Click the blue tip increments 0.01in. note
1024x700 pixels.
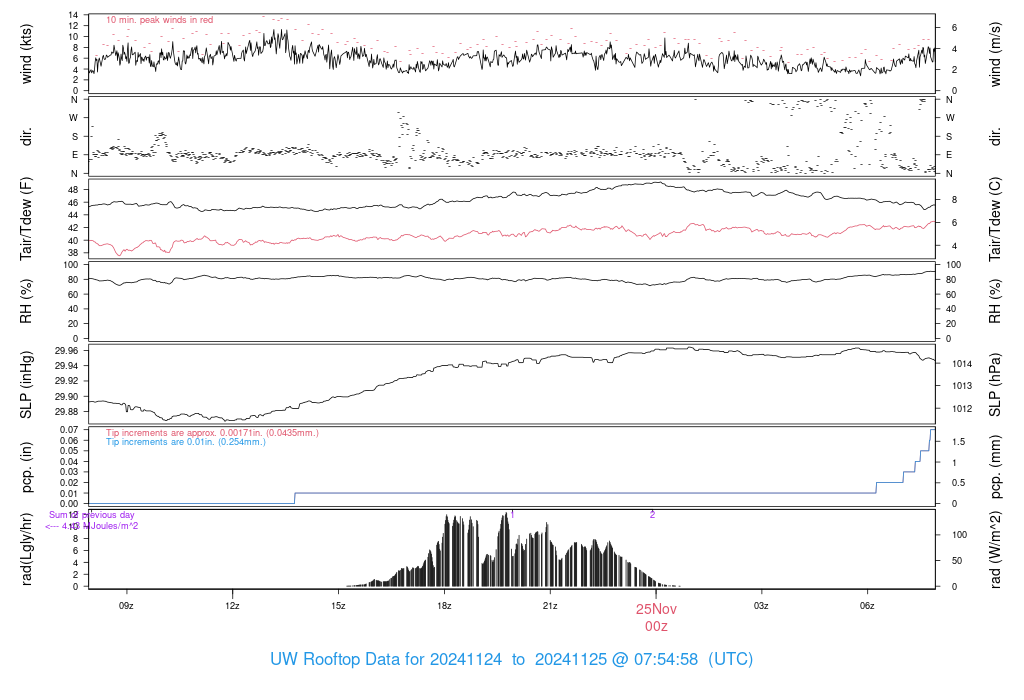click(x=186, y=441)
